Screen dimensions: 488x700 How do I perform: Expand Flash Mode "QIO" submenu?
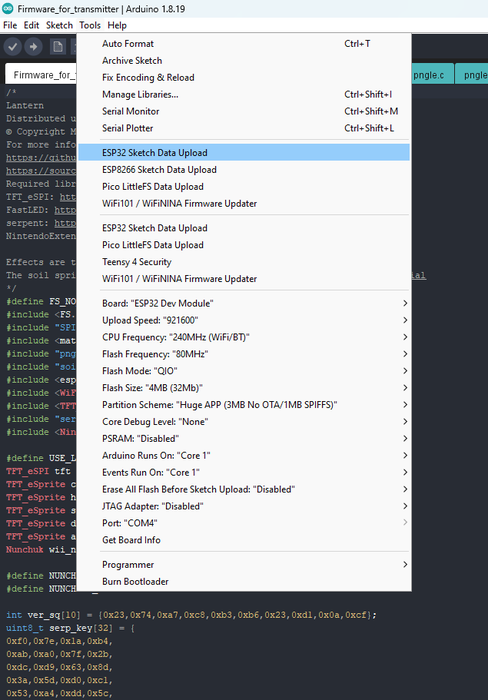pyautogui.click(x=244, y=371)
